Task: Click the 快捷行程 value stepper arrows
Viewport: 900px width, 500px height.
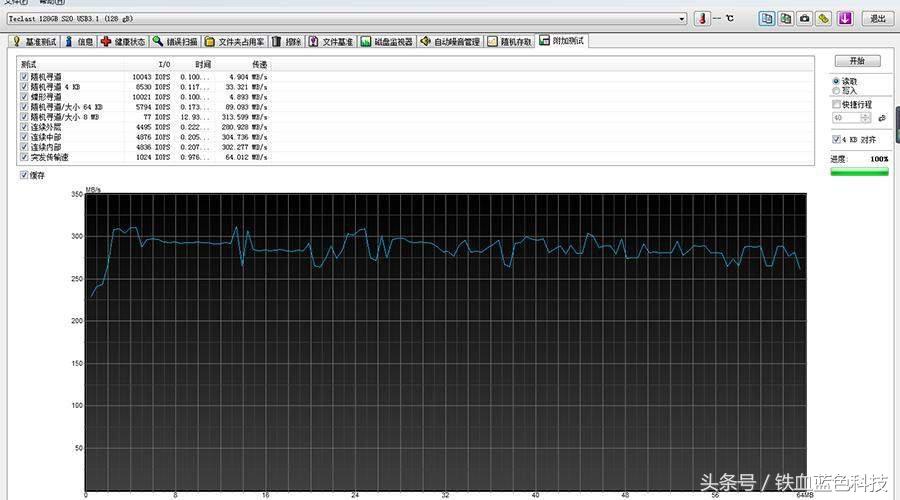Action: pos(866,118)
